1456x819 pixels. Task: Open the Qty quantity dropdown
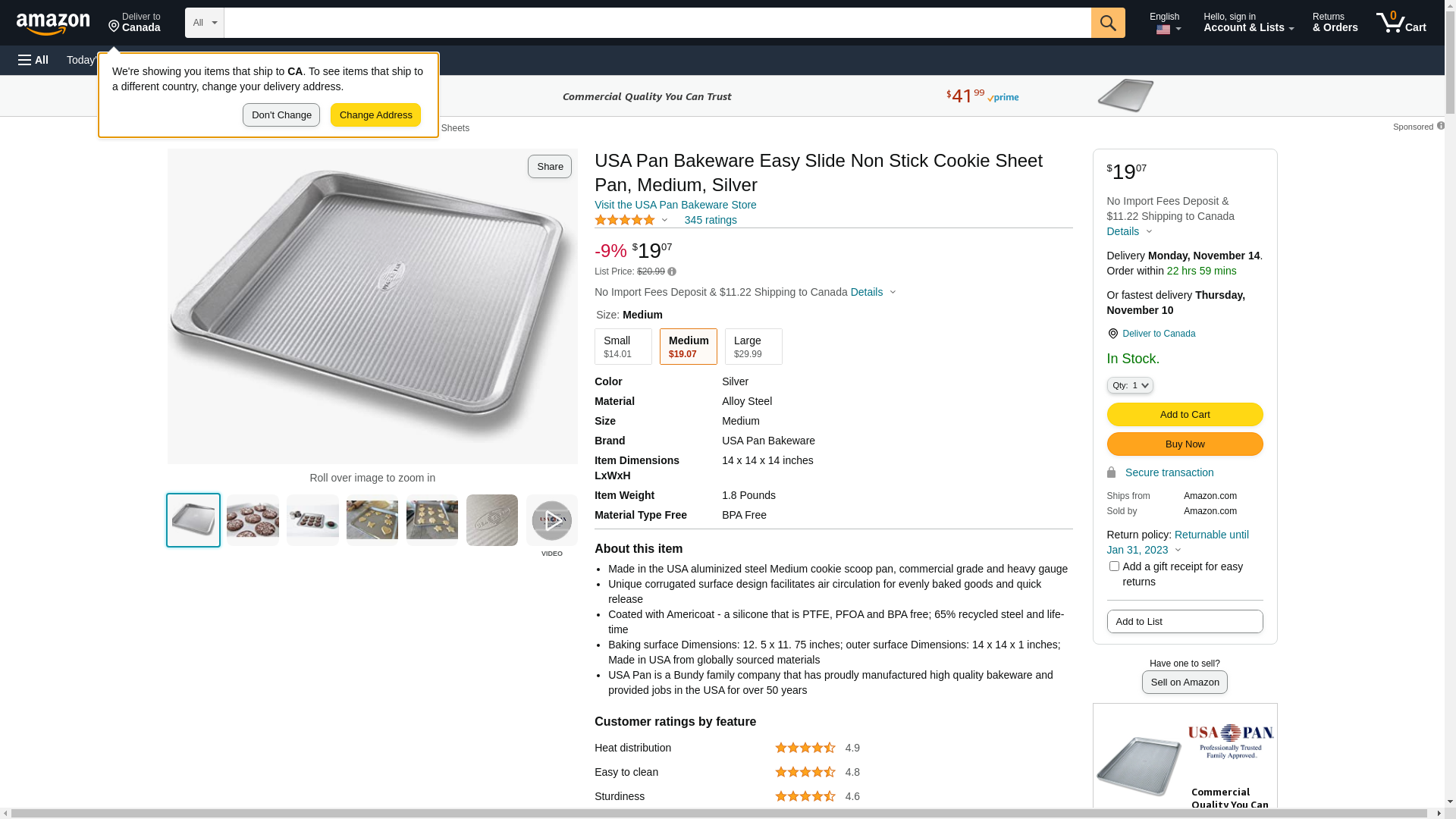click(x=1130, y=385)
